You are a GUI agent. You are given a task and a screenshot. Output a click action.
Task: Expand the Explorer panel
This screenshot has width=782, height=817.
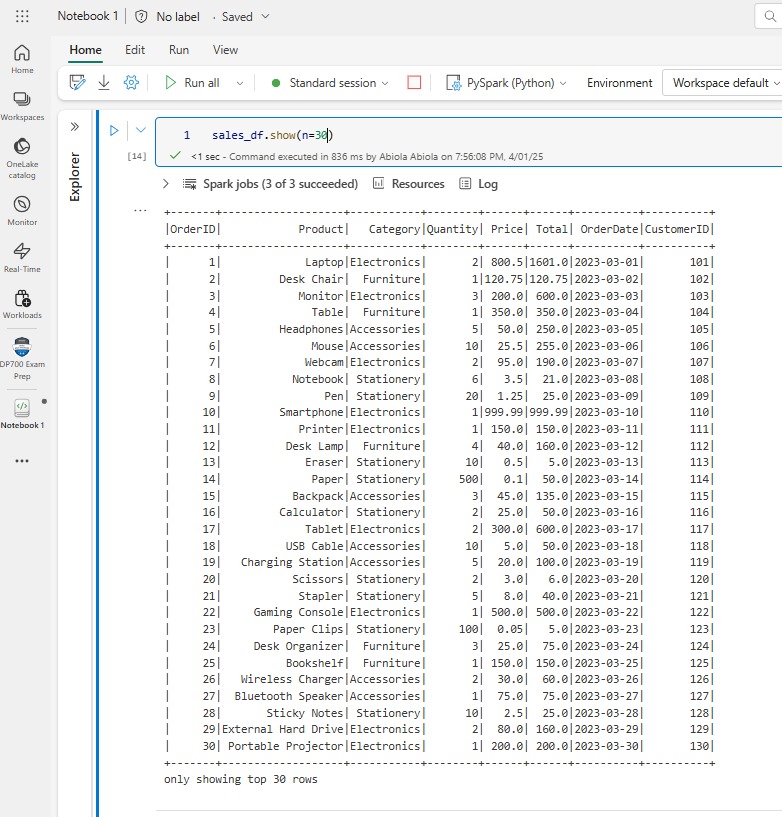[75, 127]
